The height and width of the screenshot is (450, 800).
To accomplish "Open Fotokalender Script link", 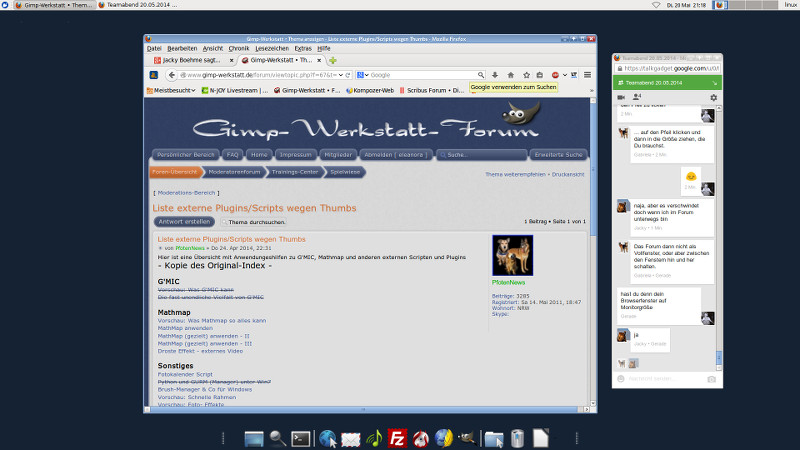I will [x=185, y=374].
